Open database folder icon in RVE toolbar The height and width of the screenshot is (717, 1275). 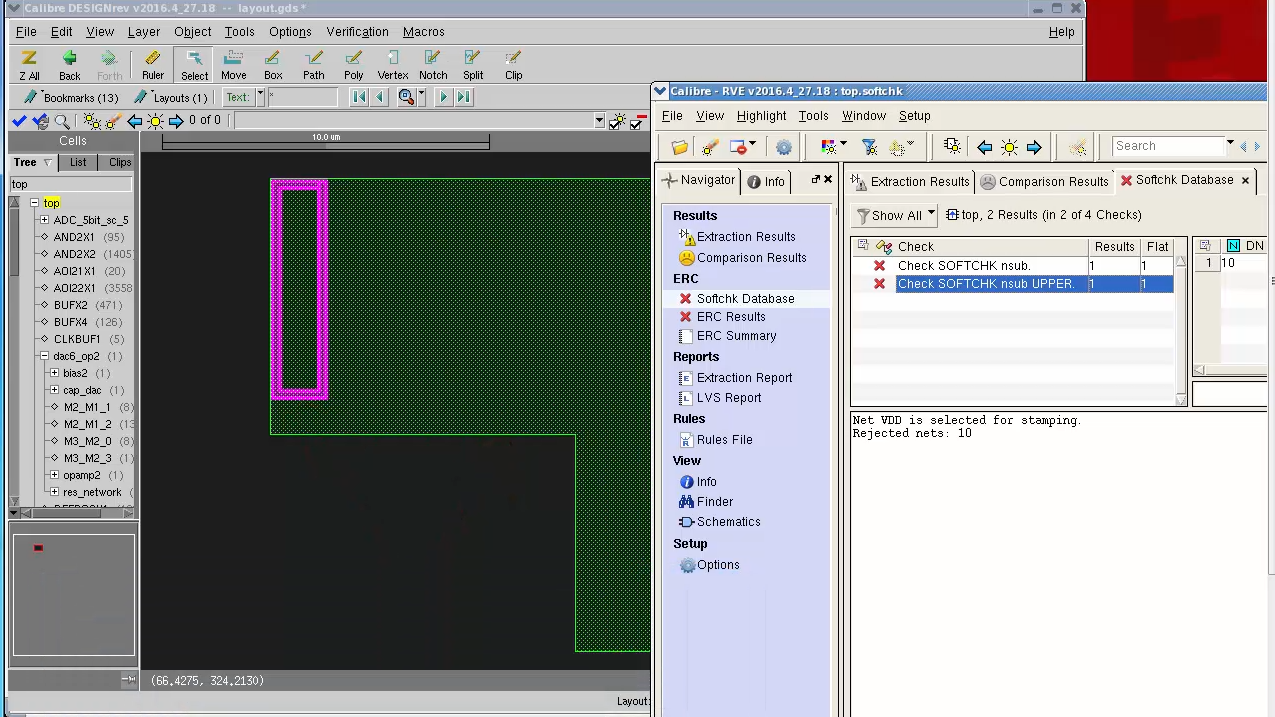tap(680, 147)
